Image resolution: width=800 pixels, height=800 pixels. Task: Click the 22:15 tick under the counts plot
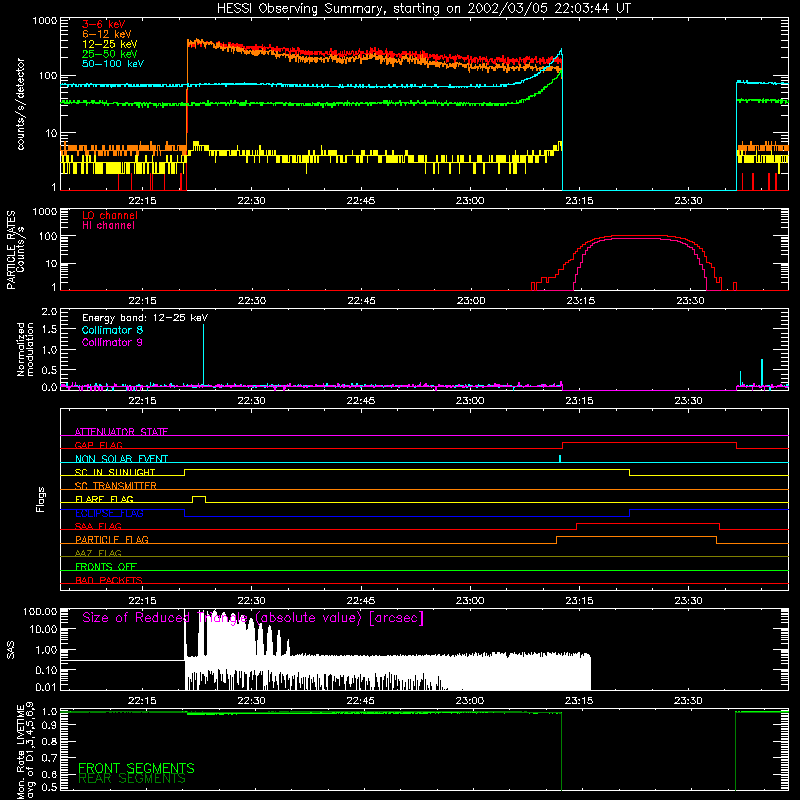[142, 201]
